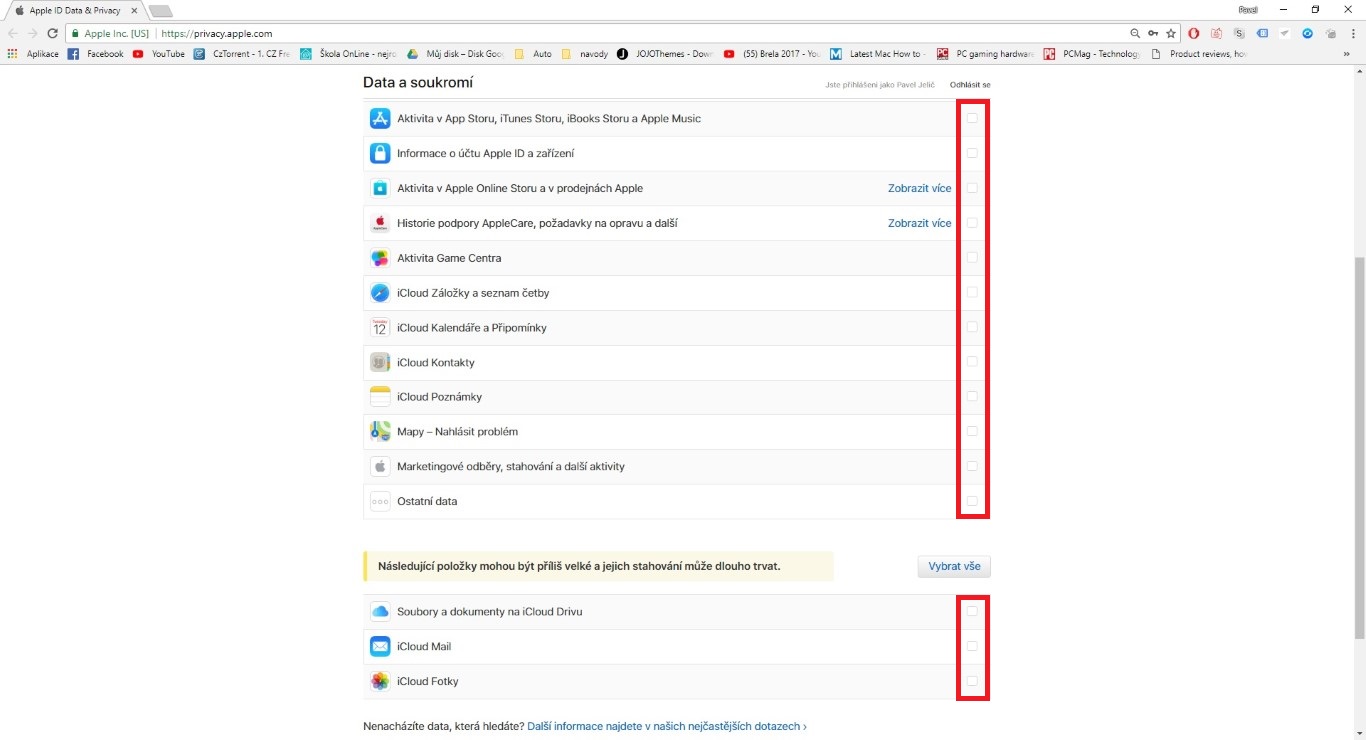Expand Zobrazit více for Apple Online Store

(x=920, y=188)
